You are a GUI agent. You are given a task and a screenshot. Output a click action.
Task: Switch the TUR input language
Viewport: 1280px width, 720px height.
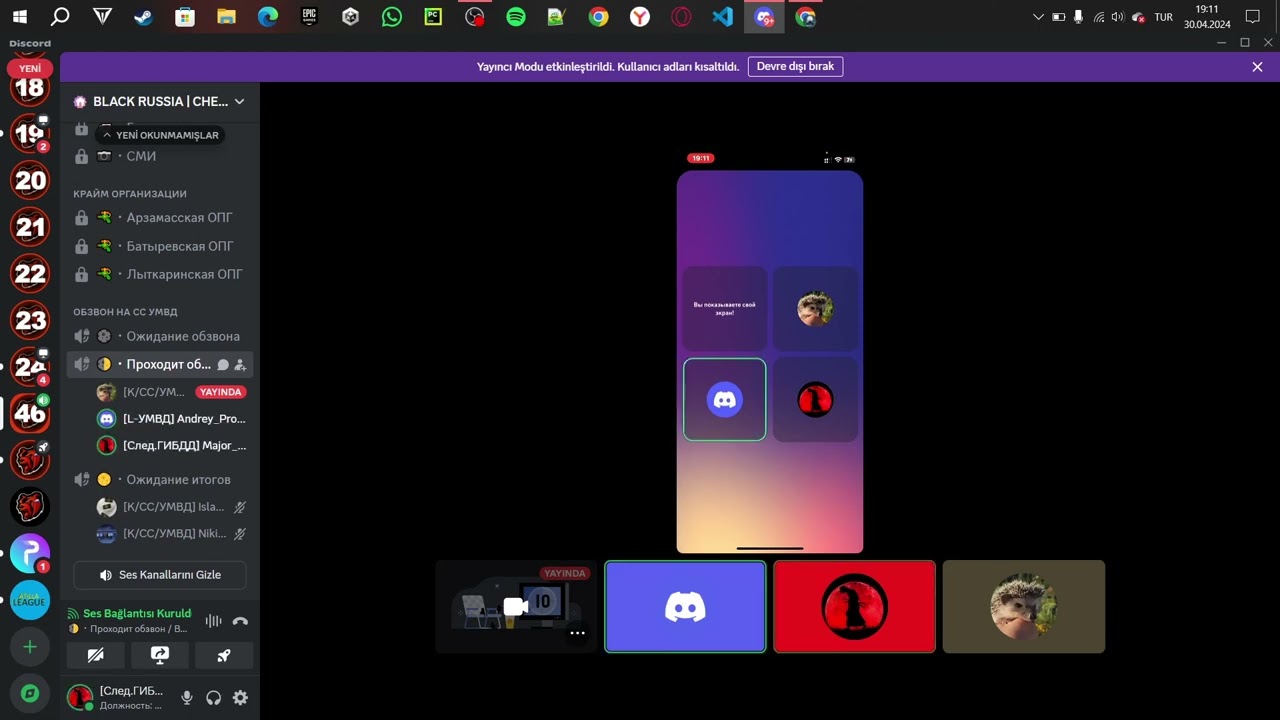(x=1164, y=17)
